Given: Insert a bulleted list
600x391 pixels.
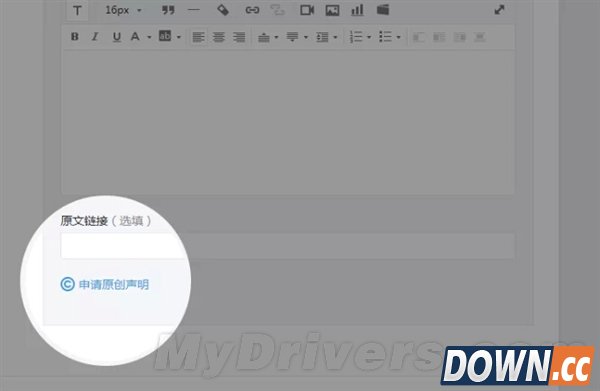Looking at the screenshot, I should pos(385,37).
